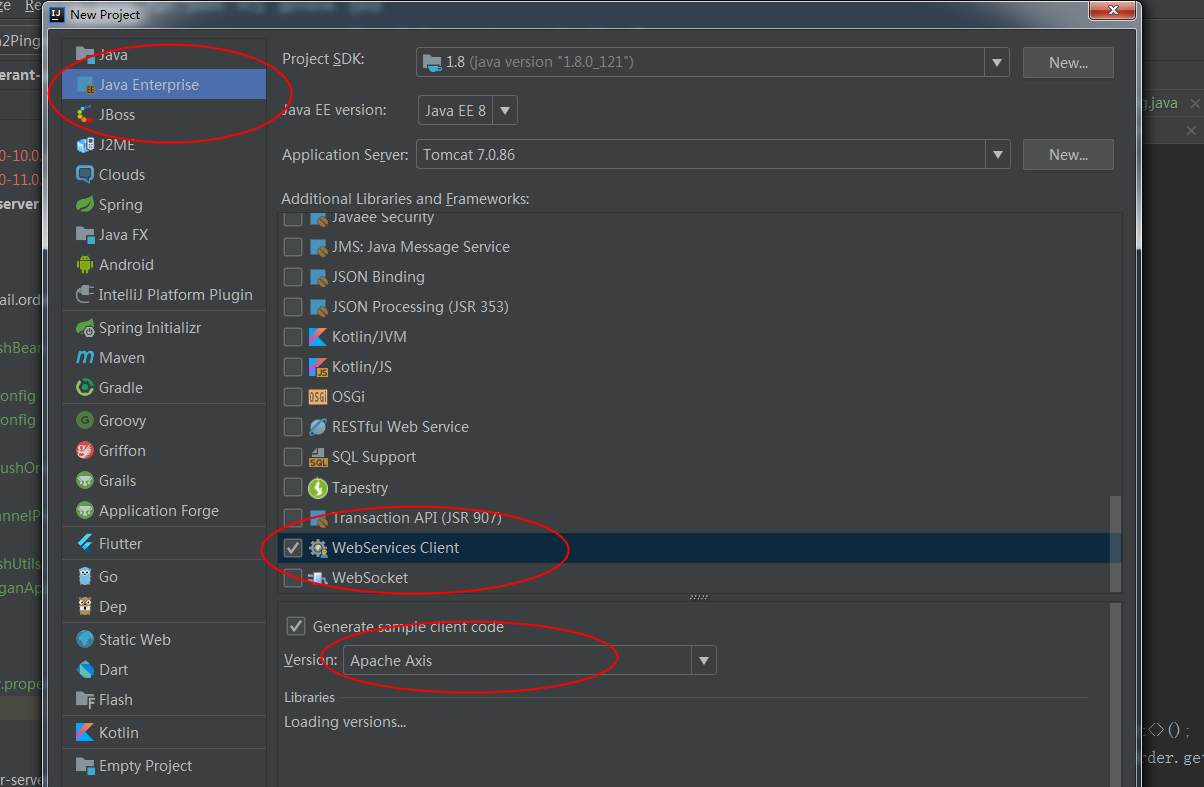Enable JMS: Java Message Service checkbox
The image size is (1204, 787).
point(293,247)
